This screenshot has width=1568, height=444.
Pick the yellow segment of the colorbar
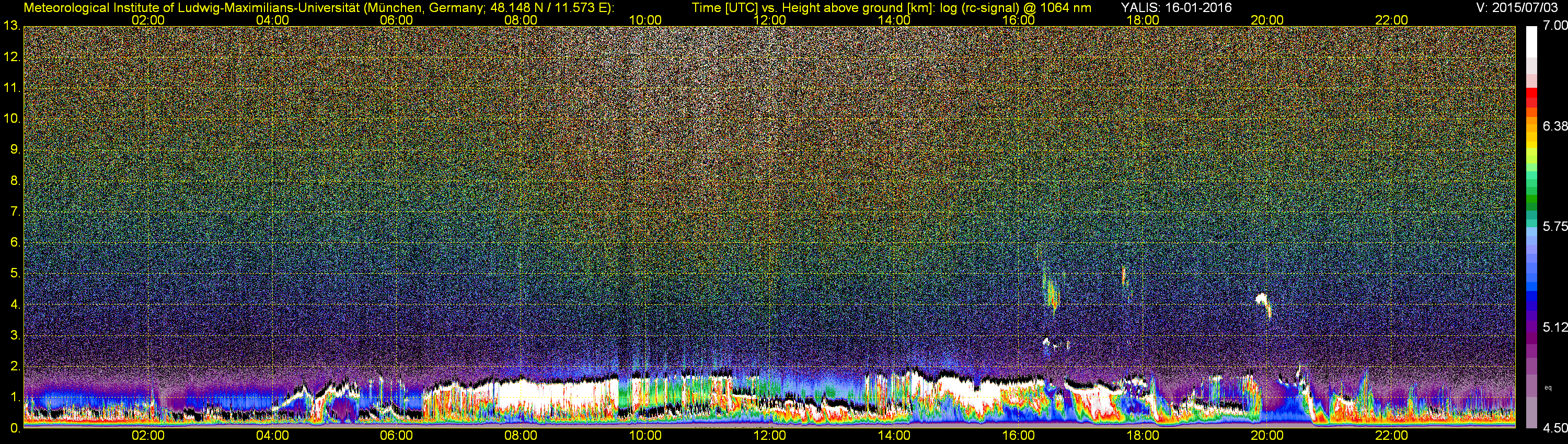tap(1531, 145)
